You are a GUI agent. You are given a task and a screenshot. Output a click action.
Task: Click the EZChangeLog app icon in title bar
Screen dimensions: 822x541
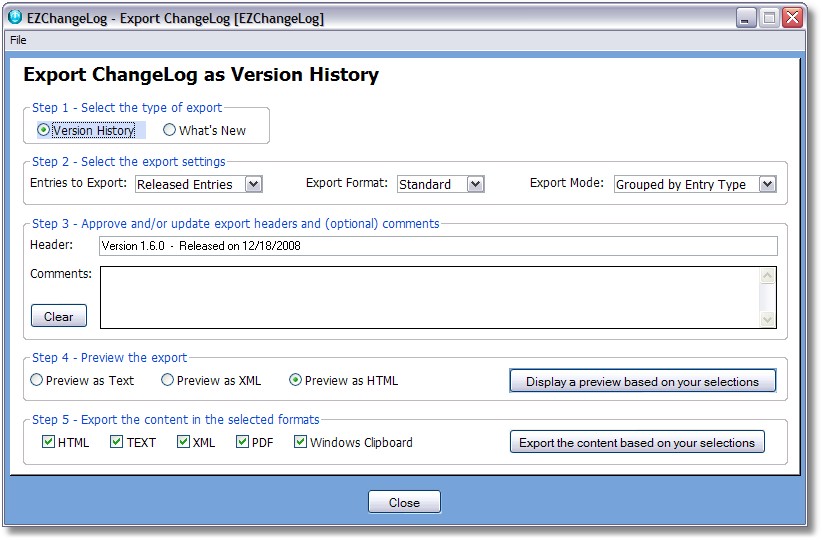[15, 17]
